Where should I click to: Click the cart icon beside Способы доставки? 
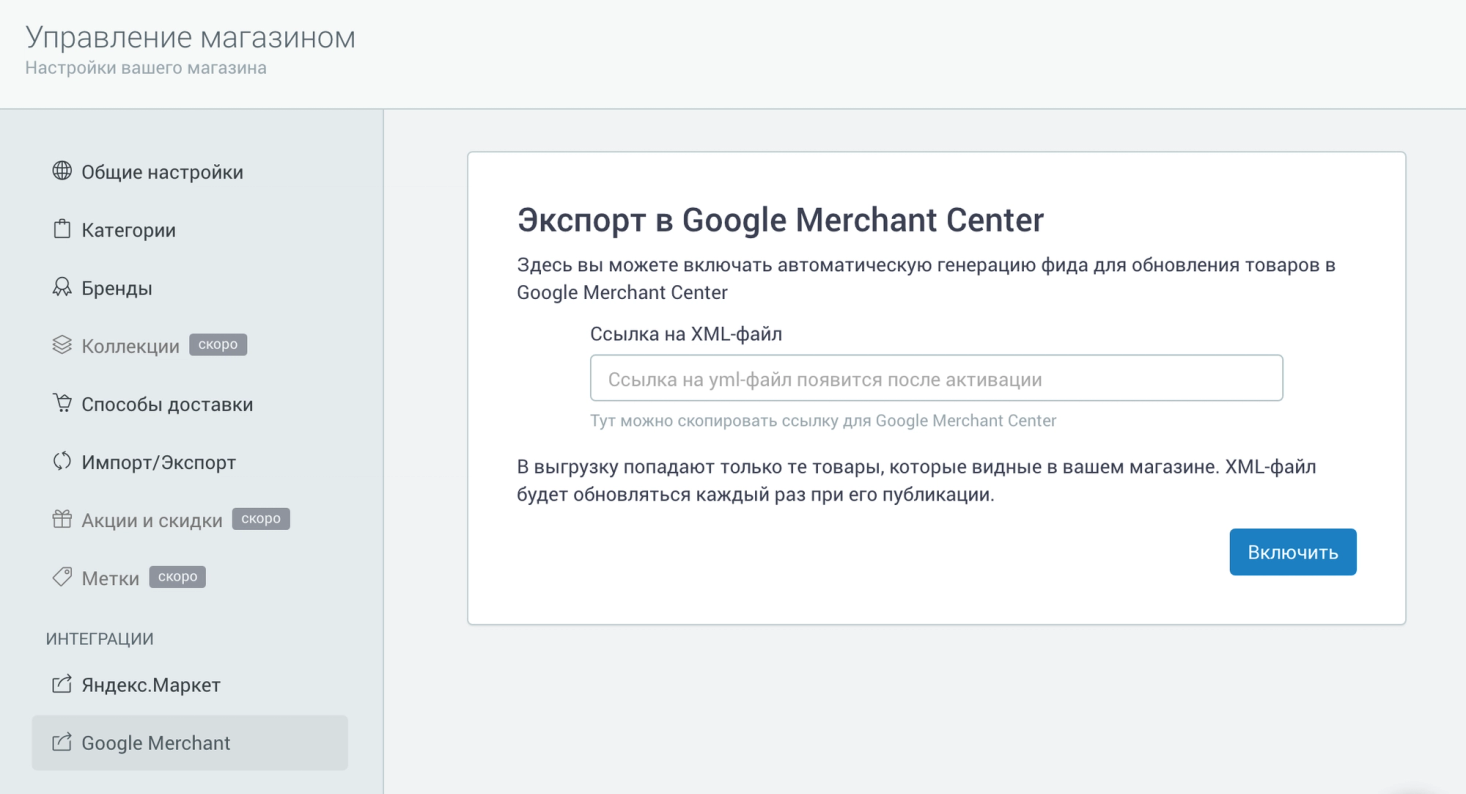click(62, 403)
